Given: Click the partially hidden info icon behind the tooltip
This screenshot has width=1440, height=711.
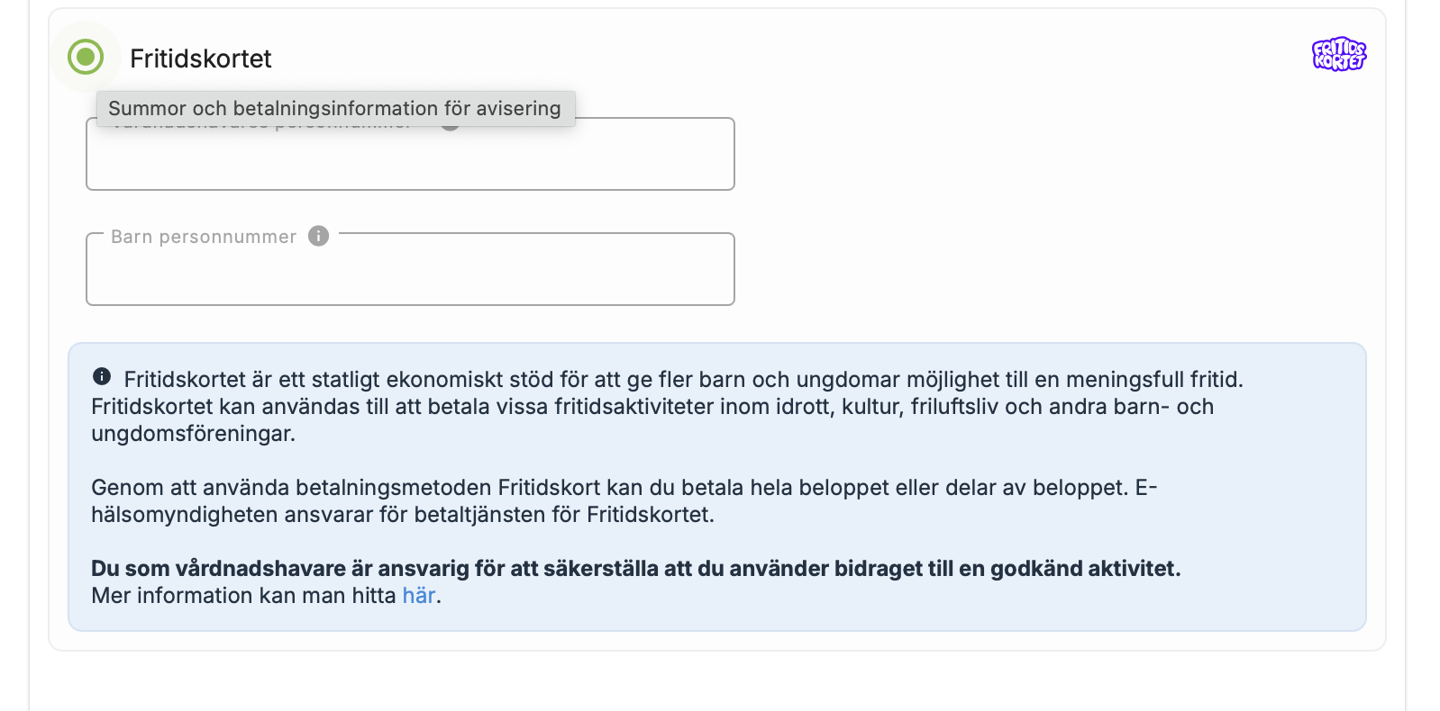Looking at the screenshot, I should [451, 126].
